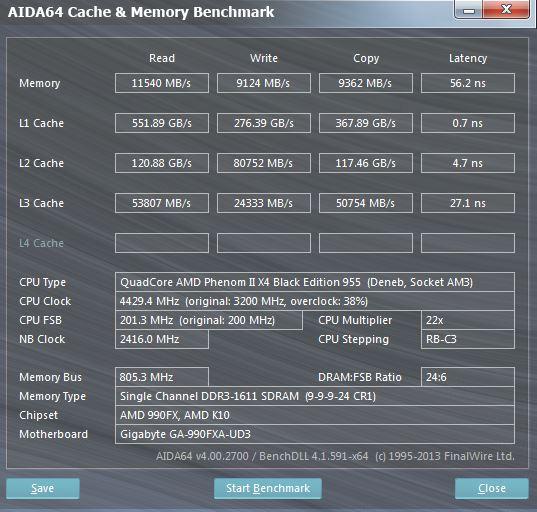Click the red X window close icon
The height and width of the screenshot is (512, 537).
click(x=506, y=9)
